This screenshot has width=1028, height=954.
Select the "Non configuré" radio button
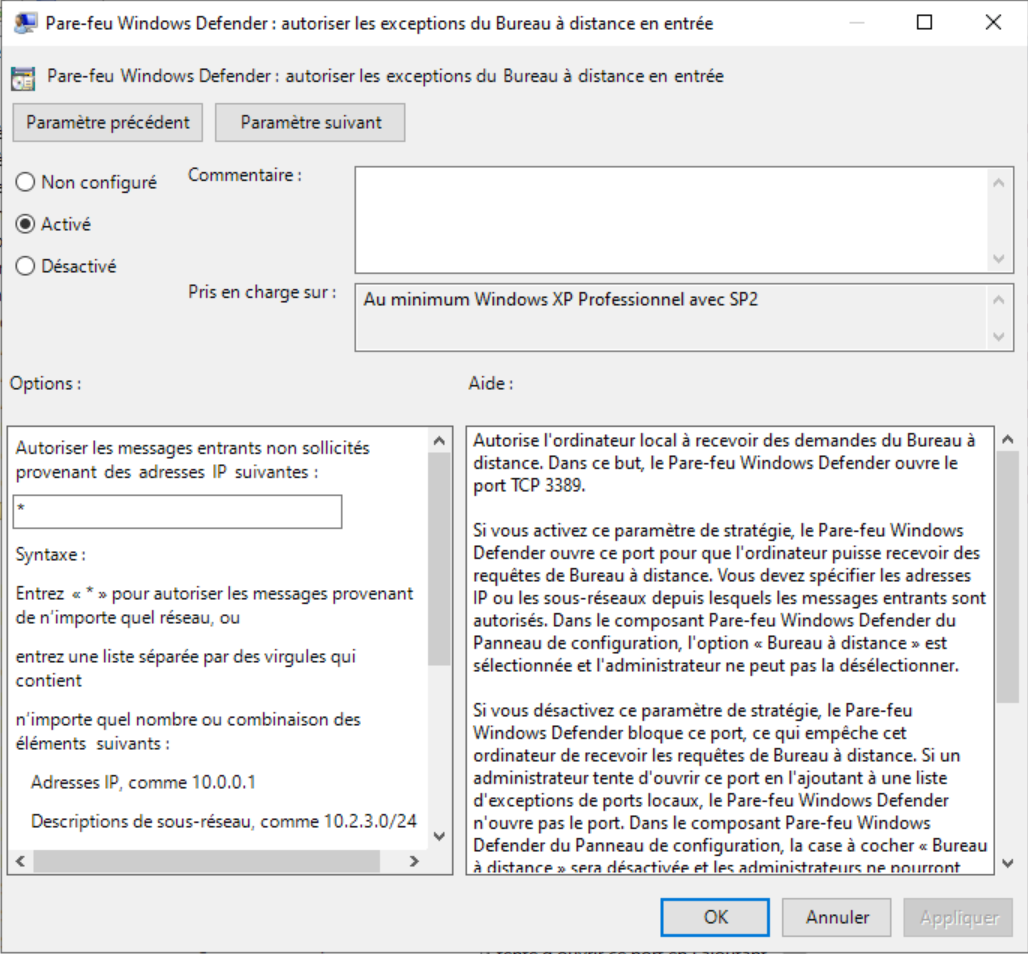[26, 182]
